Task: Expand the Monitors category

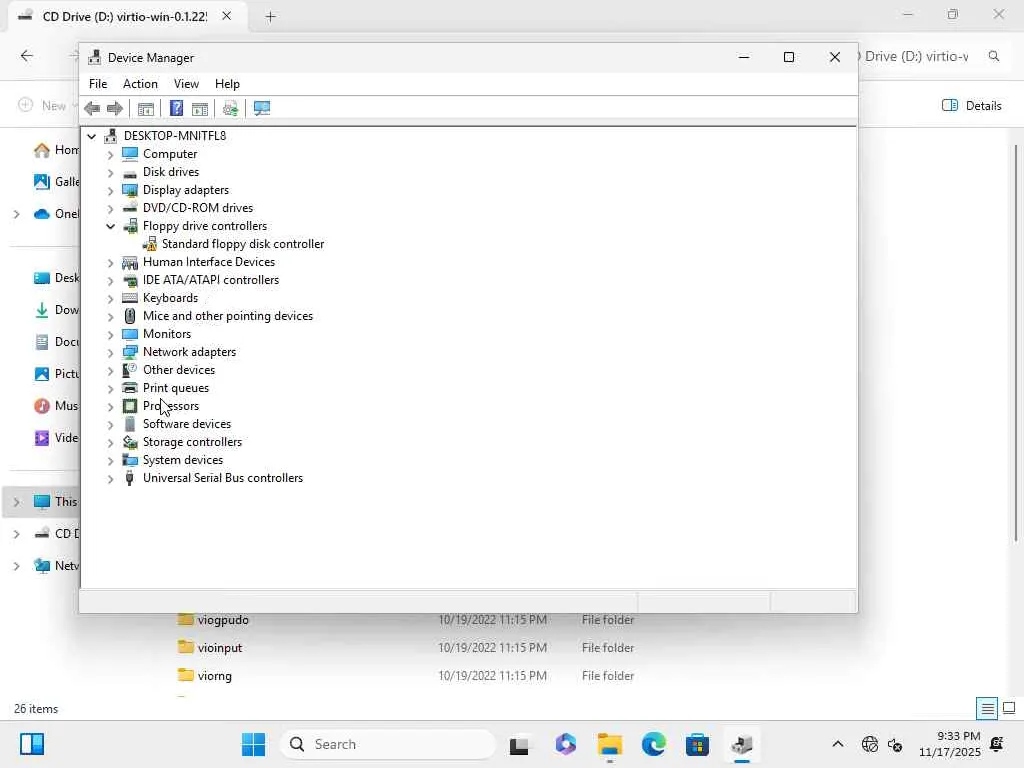Action: click(110, 334)
